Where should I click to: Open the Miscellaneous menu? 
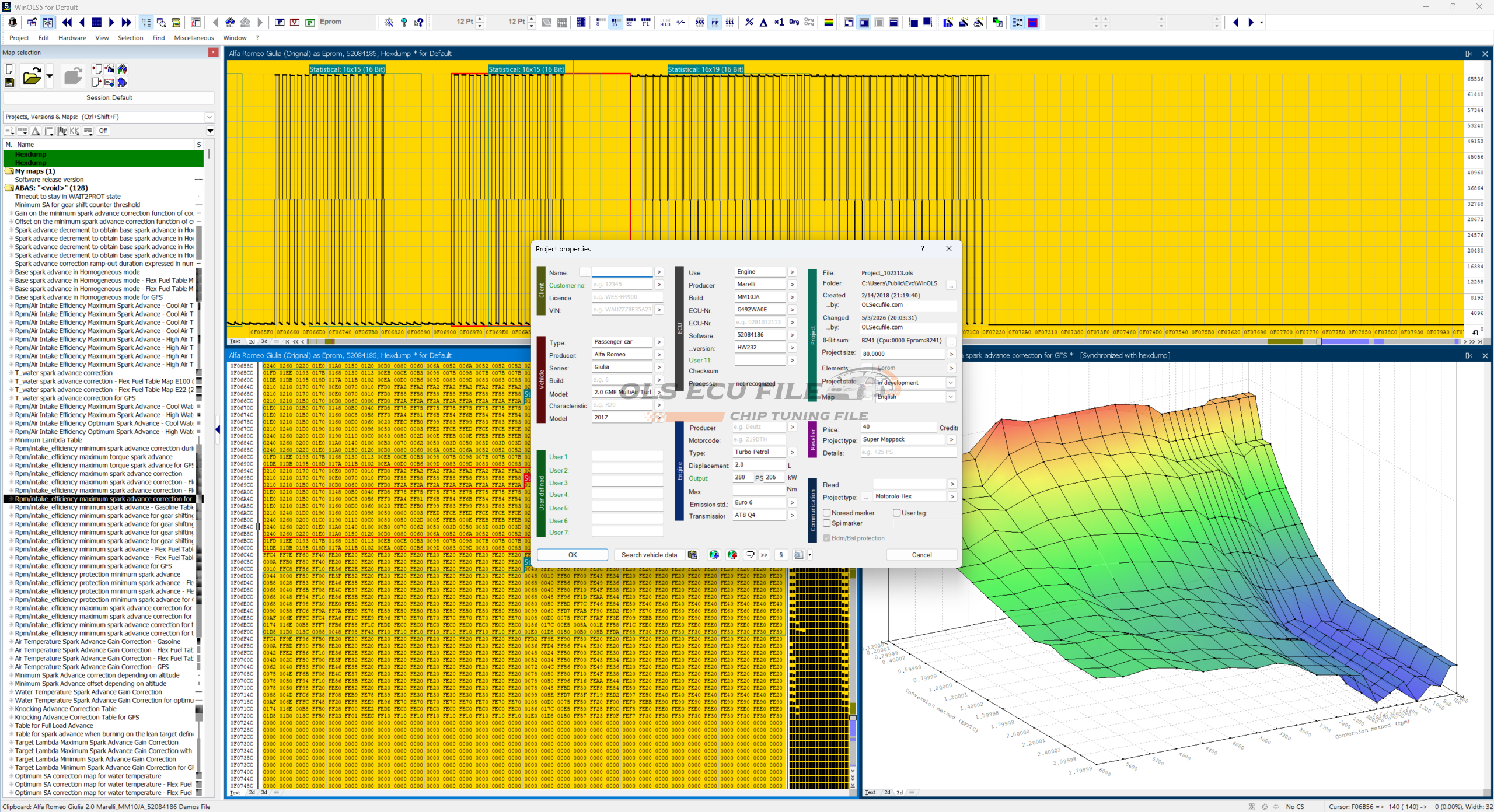coord(194,38)
